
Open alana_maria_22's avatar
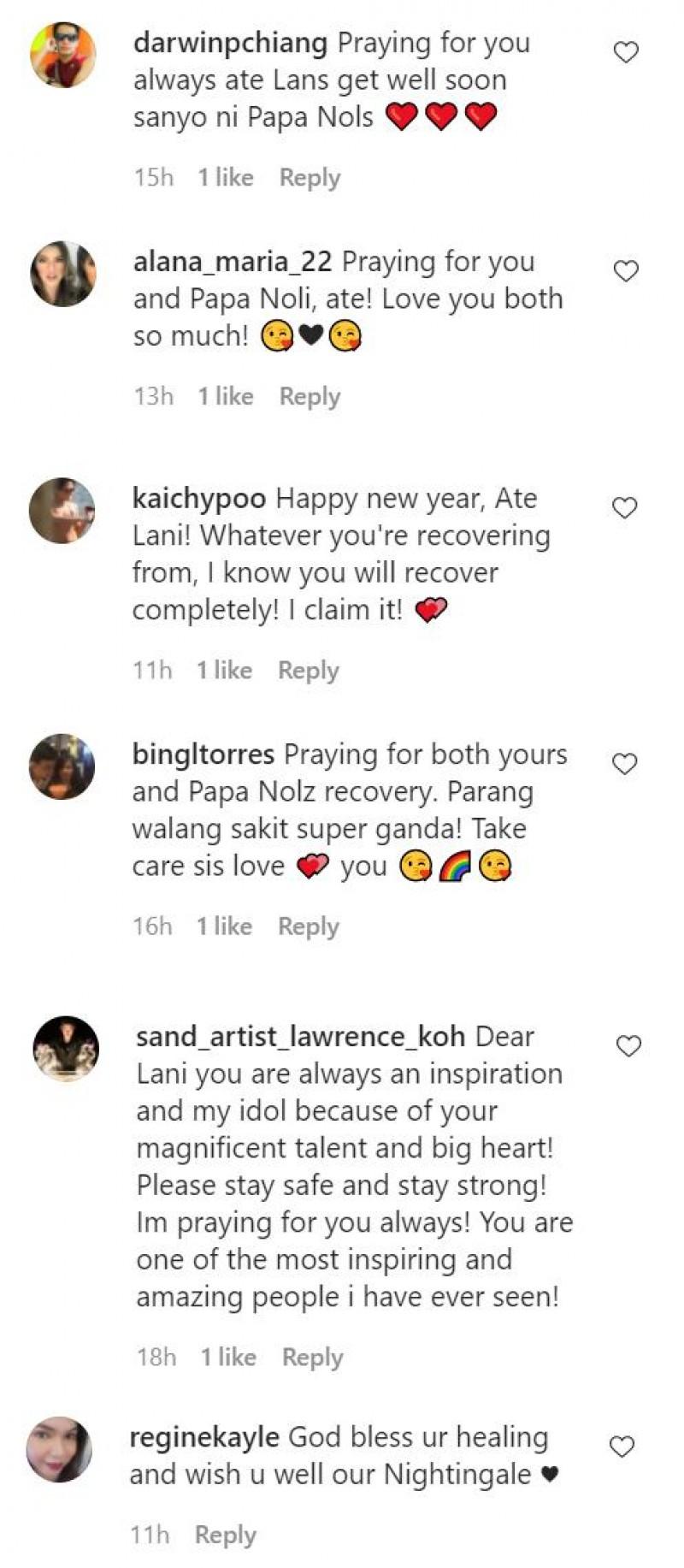[63, 274]
